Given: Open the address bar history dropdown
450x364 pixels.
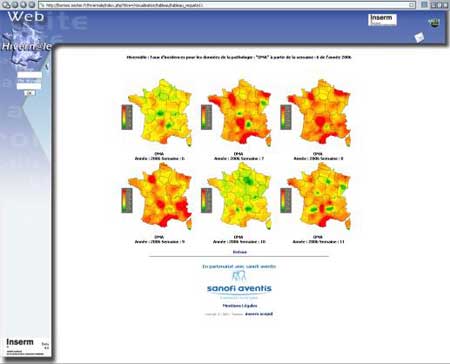Looking at the screenshot, I should point(412,5).
